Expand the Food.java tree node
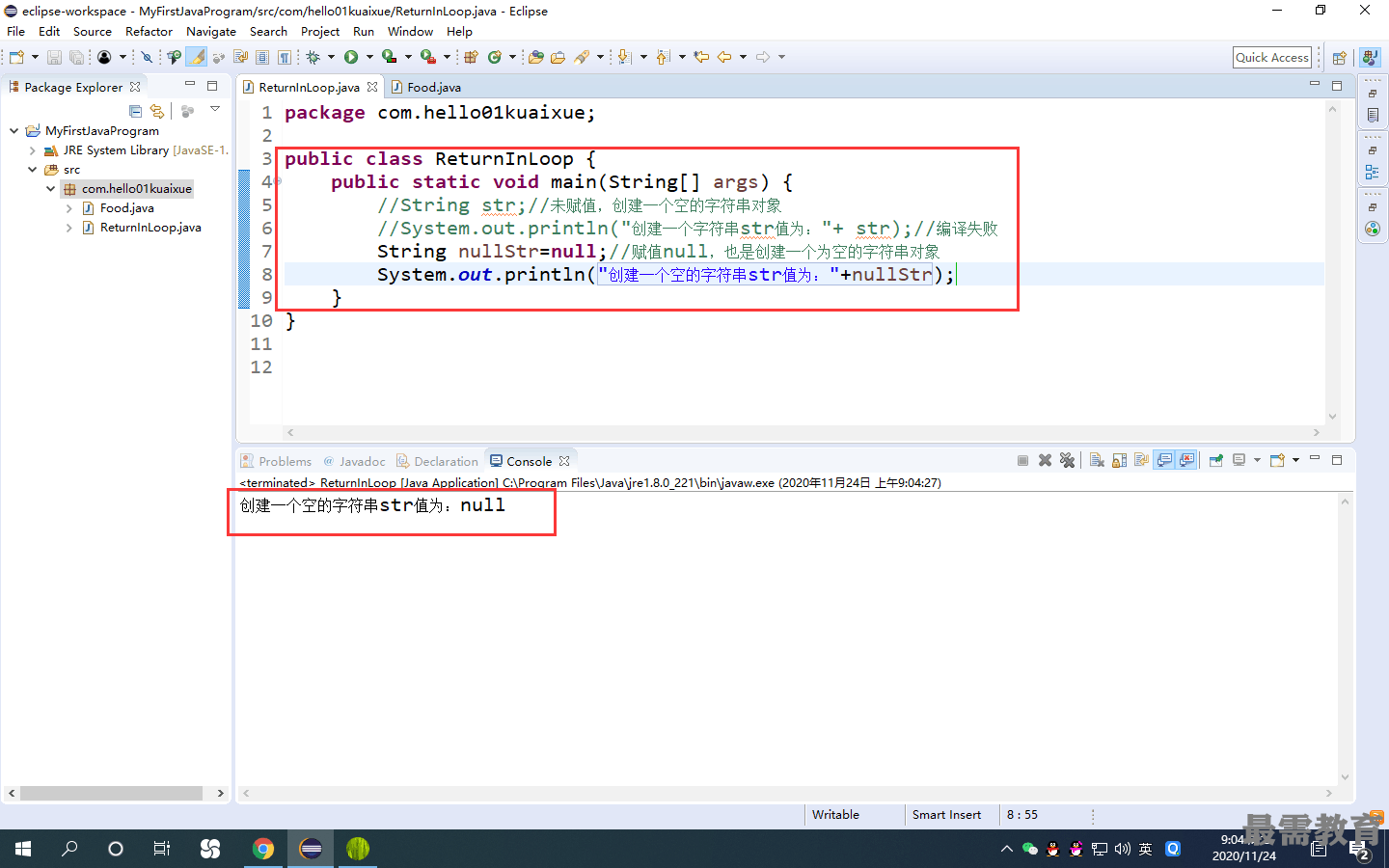Viewport: 1389px width, 868px height. click(x=68, y=208)
